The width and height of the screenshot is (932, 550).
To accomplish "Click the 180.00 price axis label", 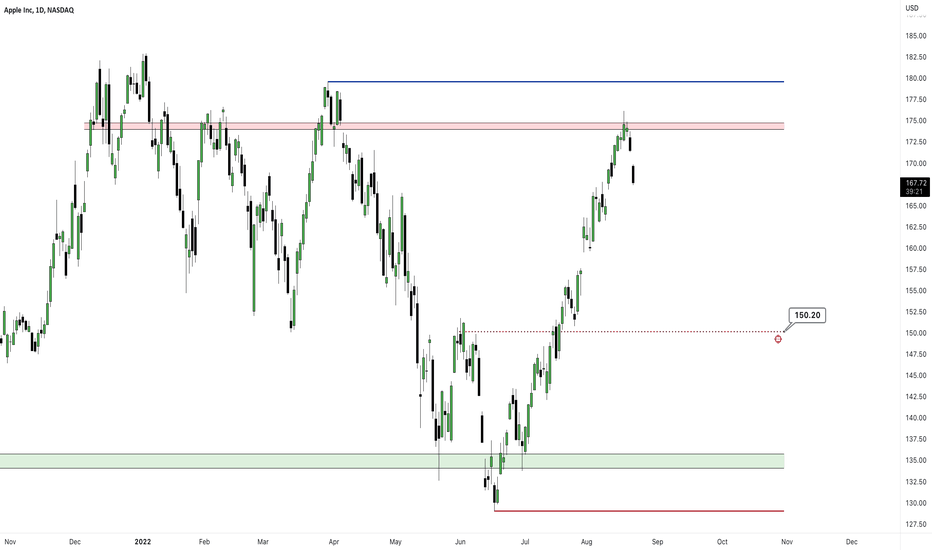I will (x=916, y=78).
